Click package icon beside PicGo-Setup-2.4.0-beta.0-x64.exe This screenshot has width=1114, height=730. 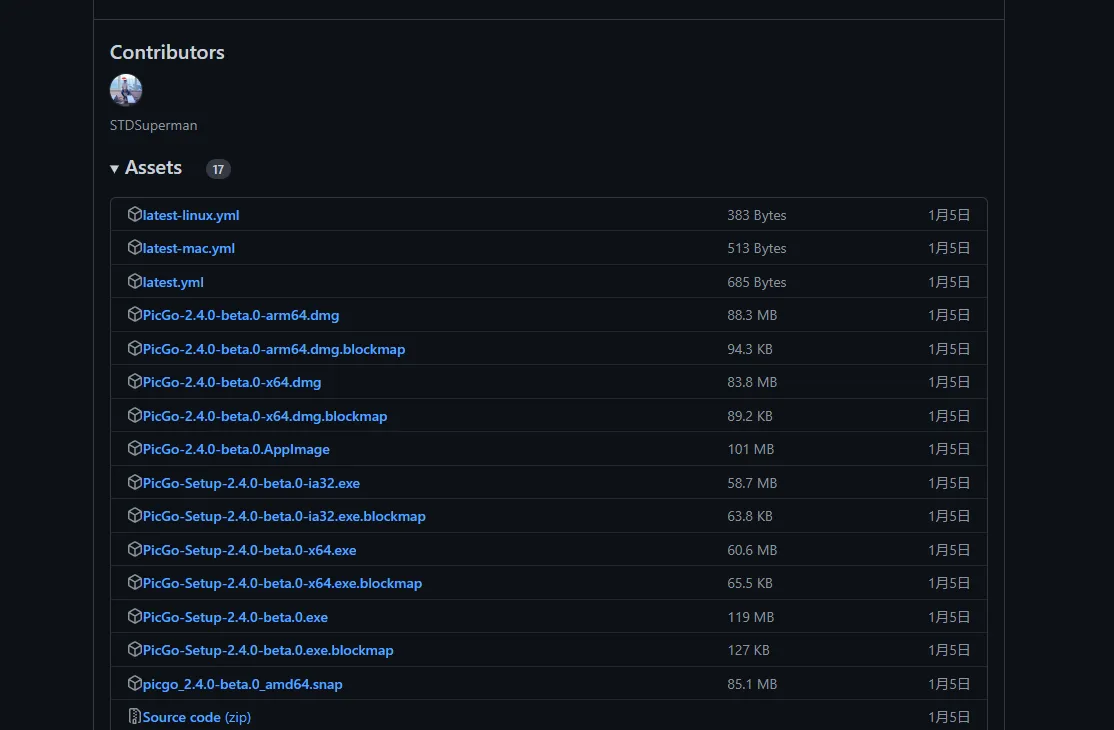135,550
